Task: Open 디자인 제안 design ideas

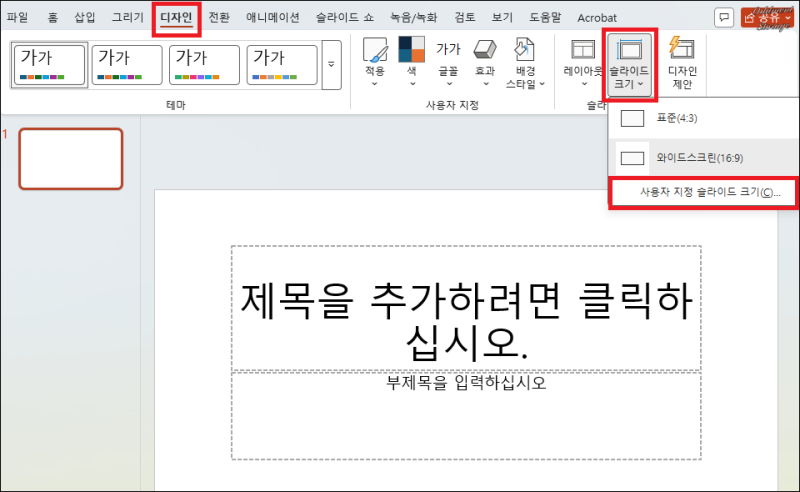Action: point(682,64)
